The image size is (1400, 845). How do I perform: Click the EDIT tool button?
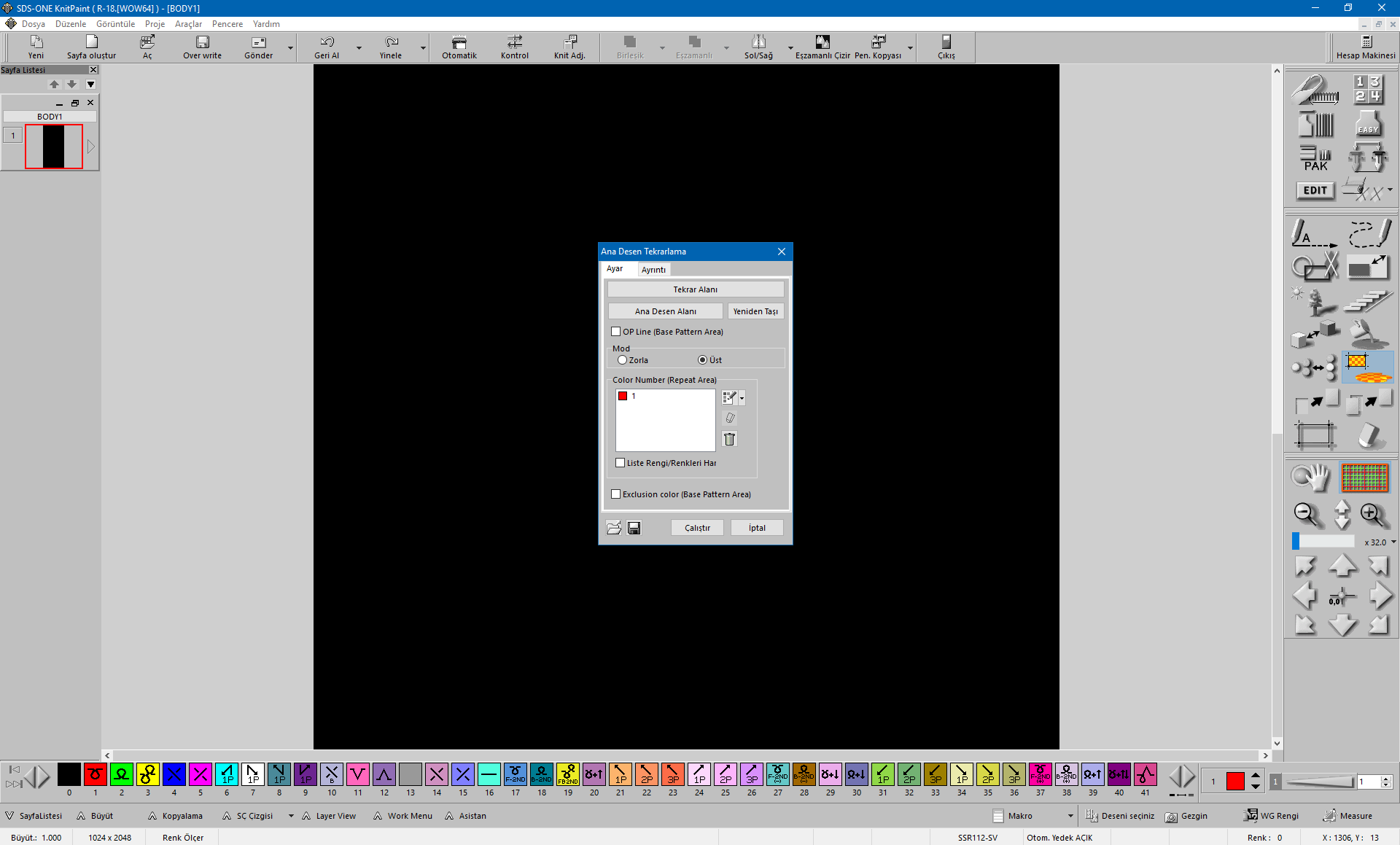click(x=1315, y=190)
